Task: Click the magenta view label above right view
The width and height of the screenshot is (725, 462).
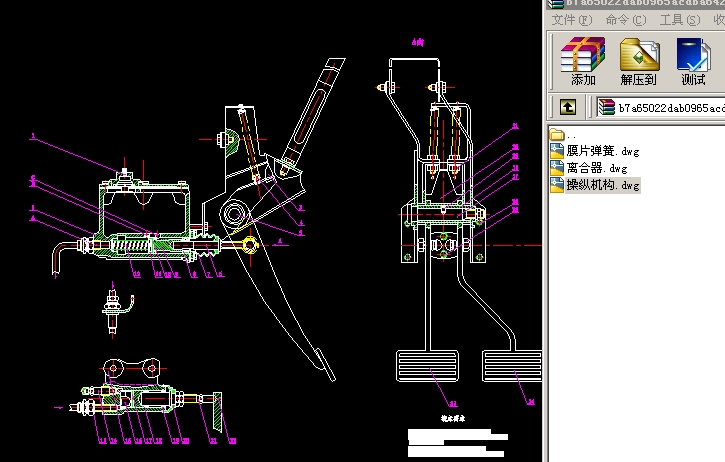Action: pyautogui.click(x=418, y=43)
